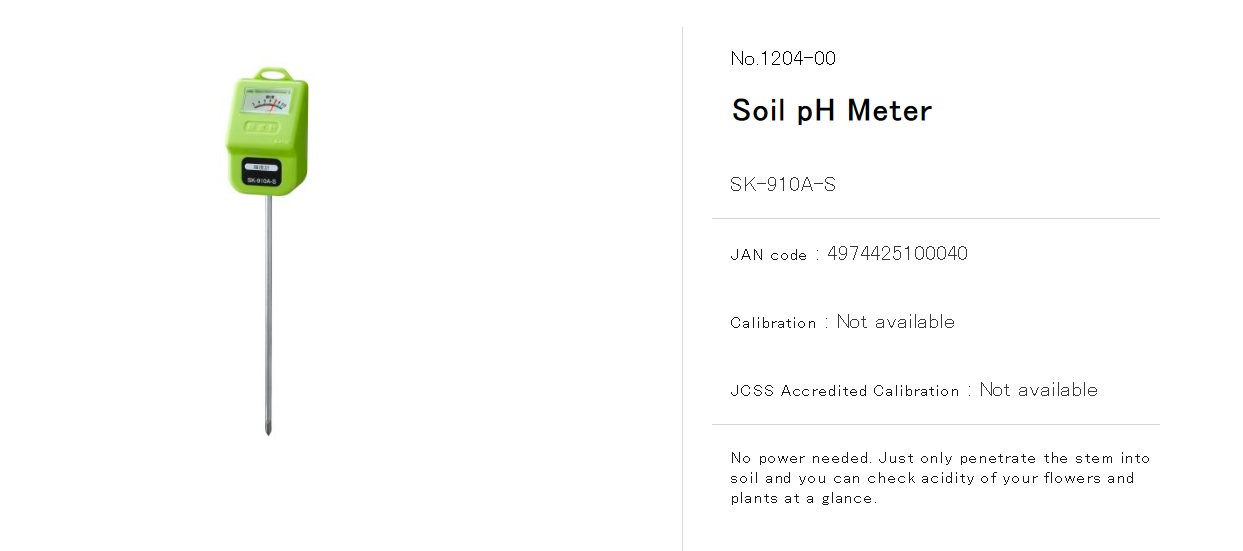Click the hanging loop atop the meter

pyautogui.click(x=268, y=74)
